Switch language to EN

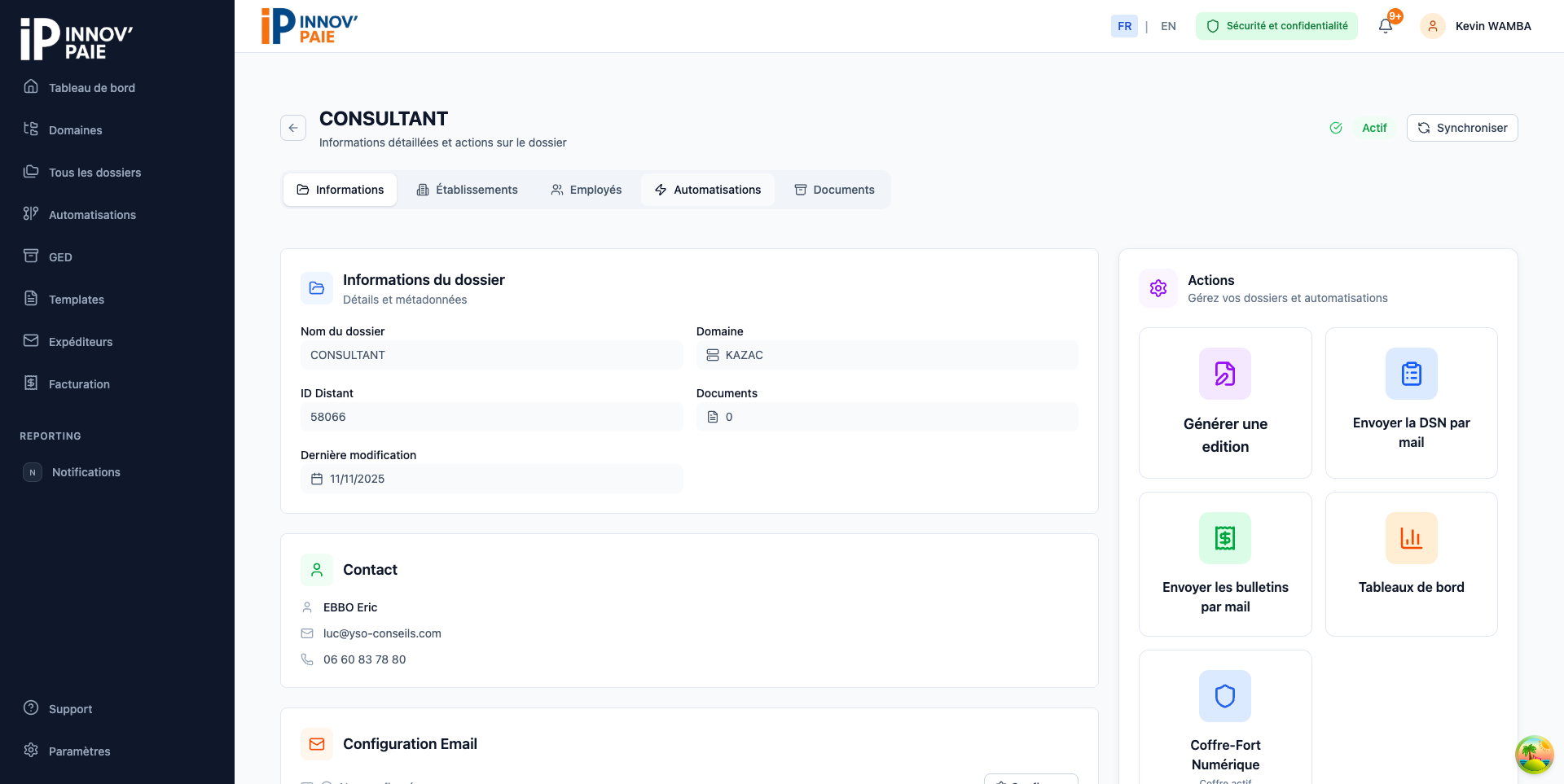click(x=1168, y=26)
